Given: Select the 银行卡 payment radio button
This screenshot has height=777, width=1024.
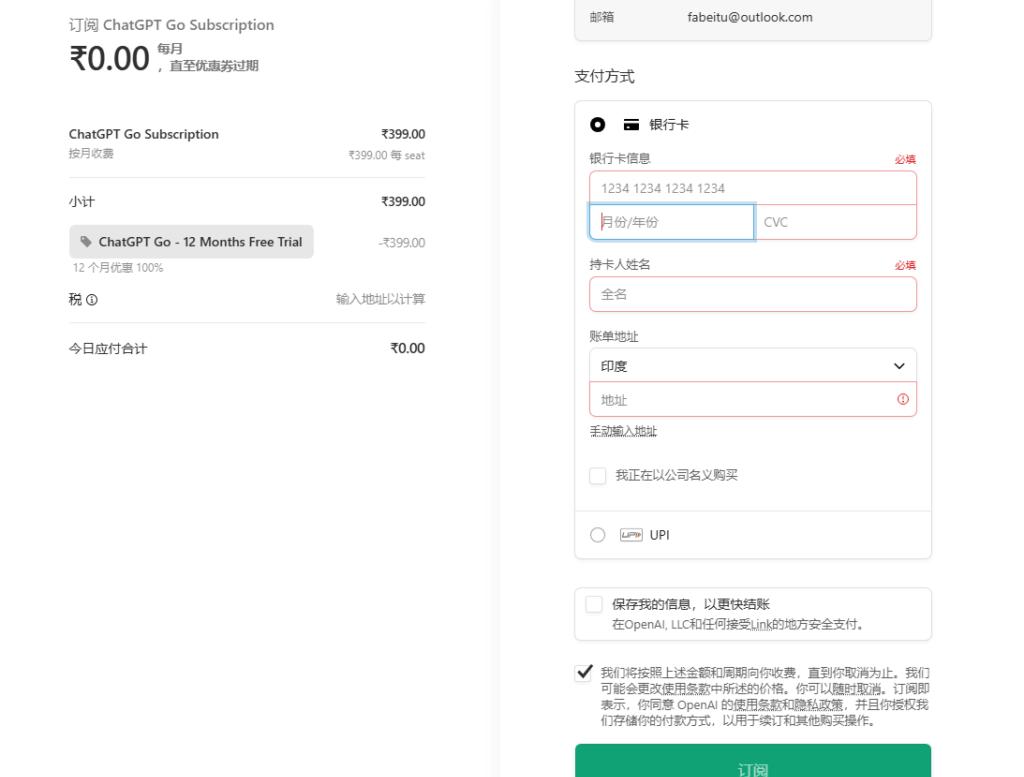Looking at the screenshot, I should click(x=597, y=124).
